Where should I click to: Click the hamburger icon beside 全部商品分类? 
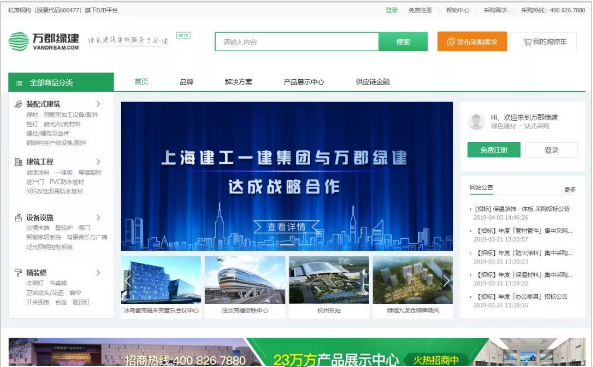click(19, 83)
